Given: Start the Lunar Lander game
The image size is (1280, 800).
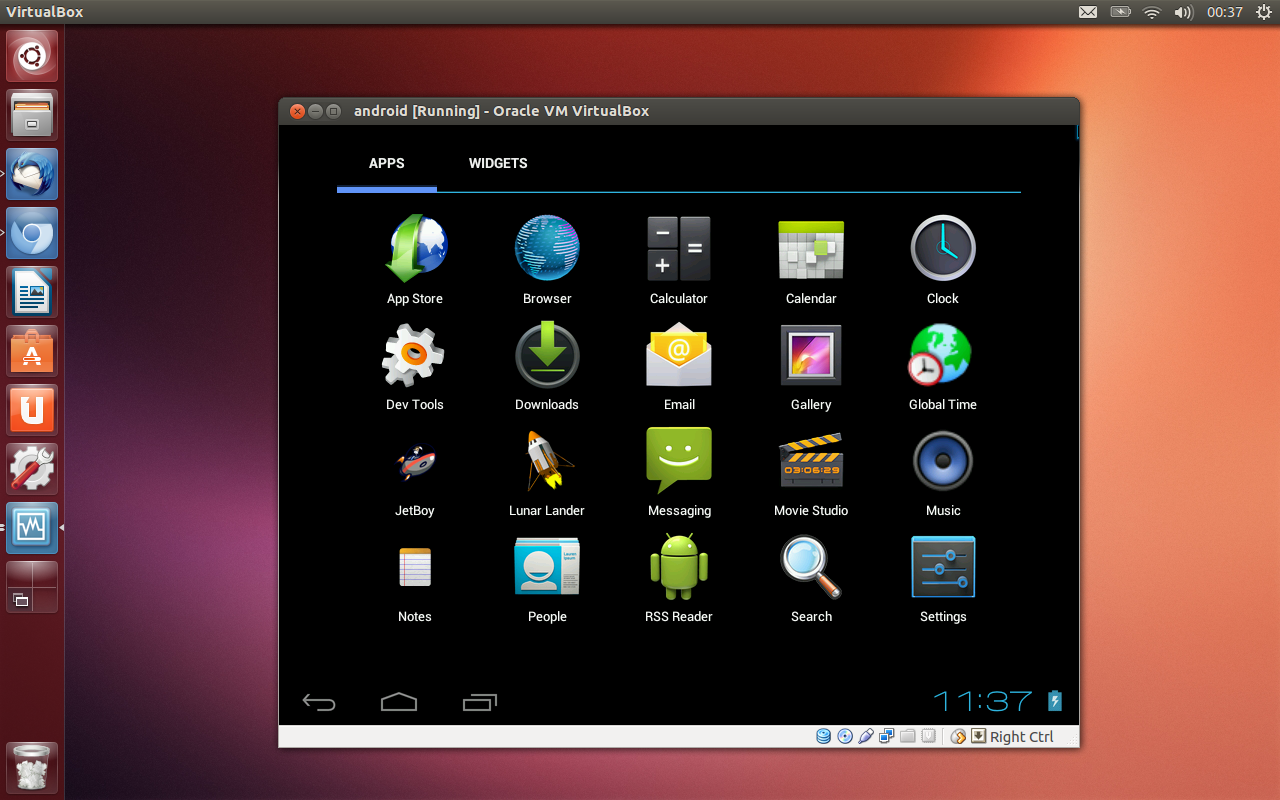Looking at the screenshot, I should coord(547,471).
